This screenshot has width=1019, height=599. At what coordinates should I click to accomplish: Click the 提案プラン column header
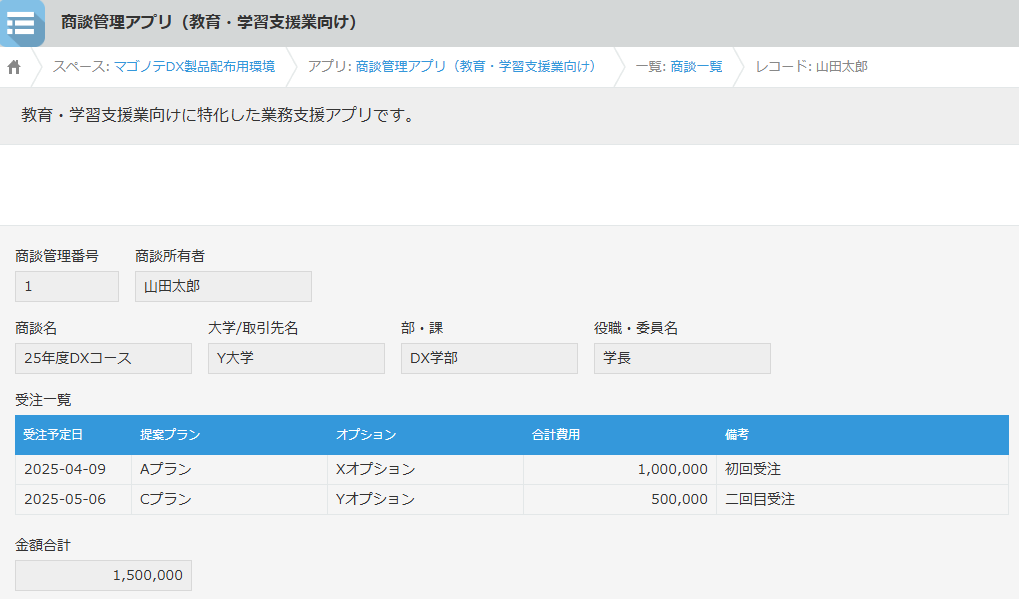(x=230, y=435)
